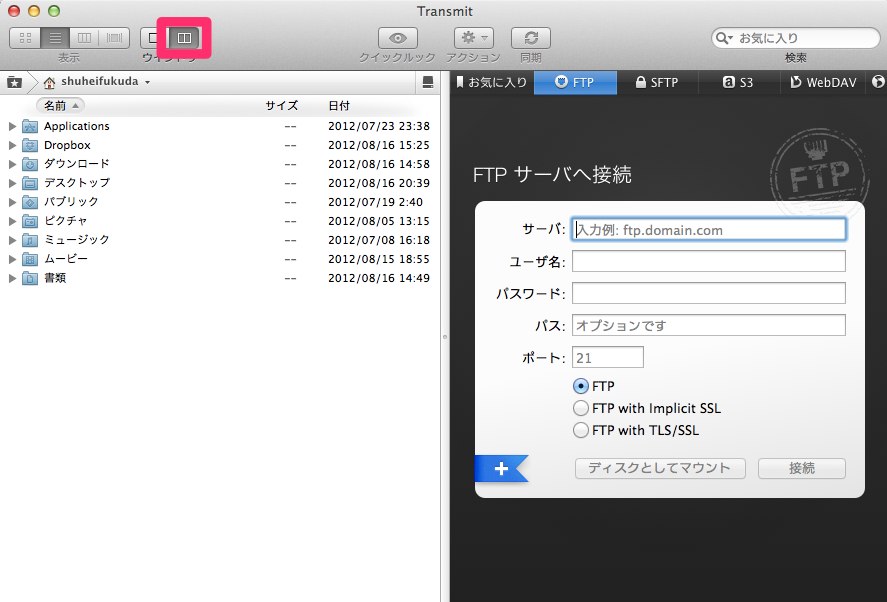This screenshot has height=602, width=887.
Task: Select the ダウンロード folder icon
Action: (x=30, y=164)
